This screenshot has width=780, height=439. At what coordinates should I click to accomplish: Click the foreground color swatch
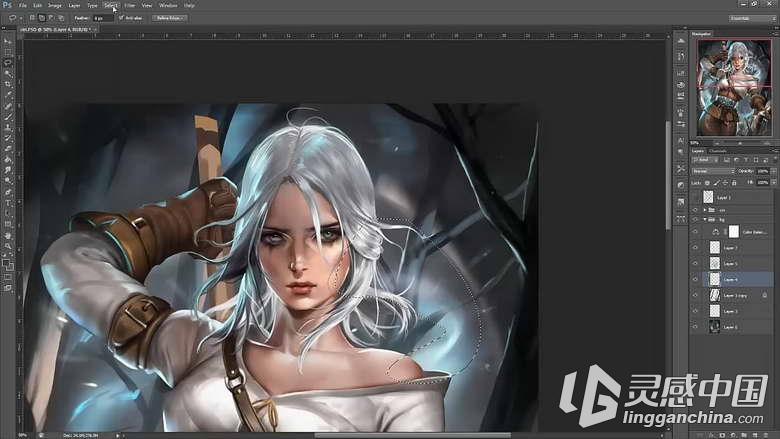coord(6,263)
